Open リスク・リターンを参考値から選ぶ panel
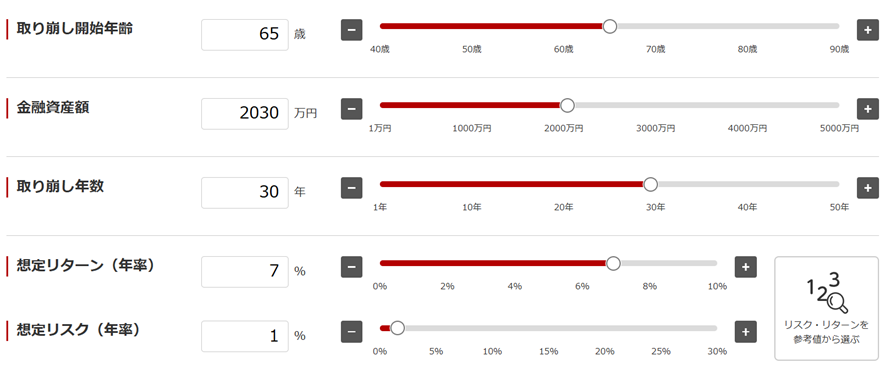This screenshot has width=886, height=366. [826, 308]
